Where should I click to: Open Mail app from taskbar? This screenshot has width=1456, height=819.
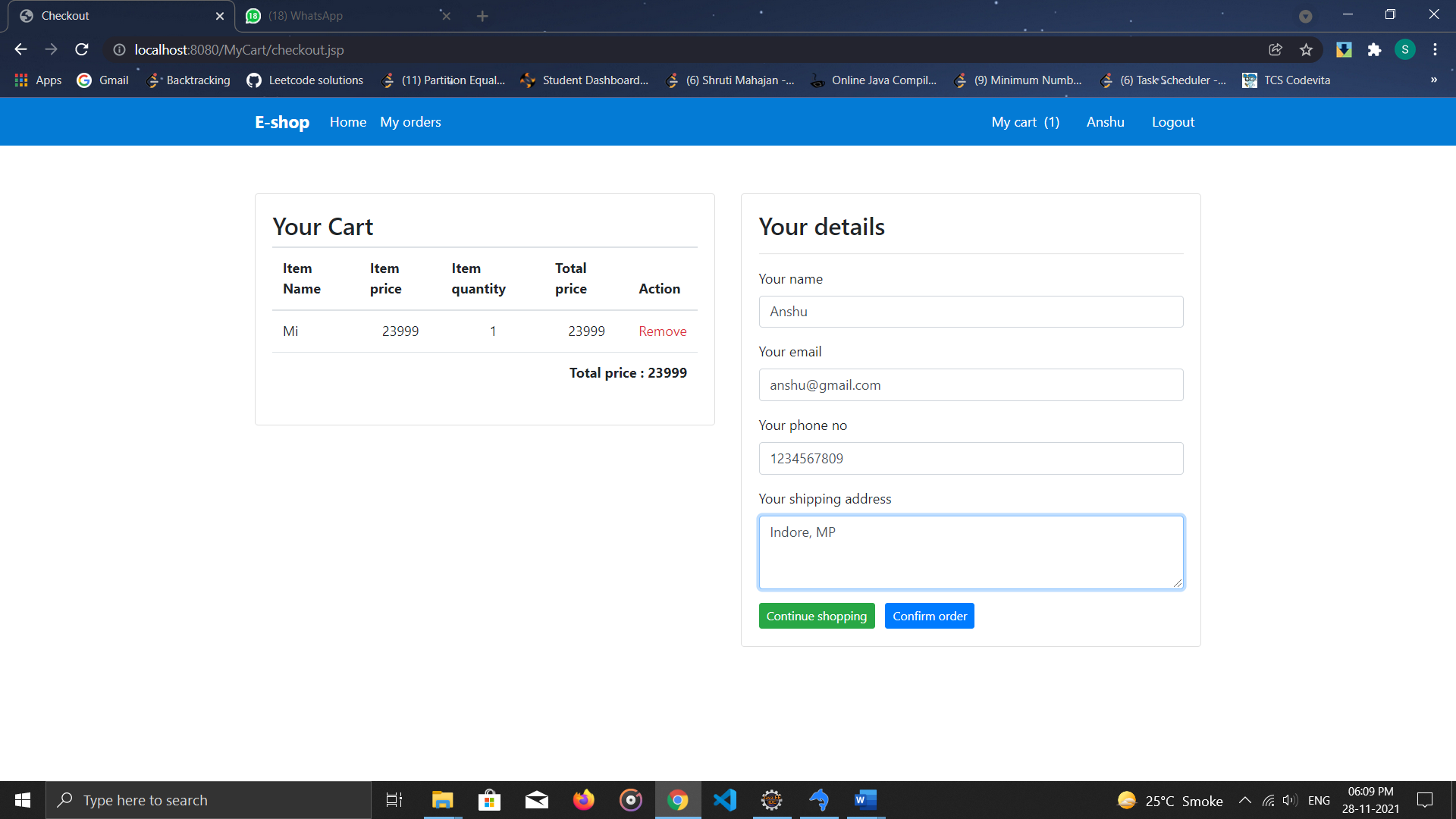point(537,800)
